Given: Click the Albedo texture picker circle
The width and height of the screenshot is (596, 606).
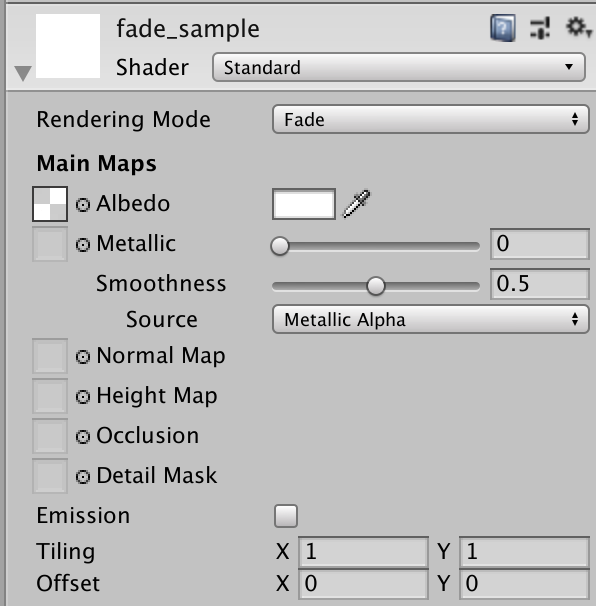Looking at the screenshot, I should pyautogui.click(x=83, y=204).
